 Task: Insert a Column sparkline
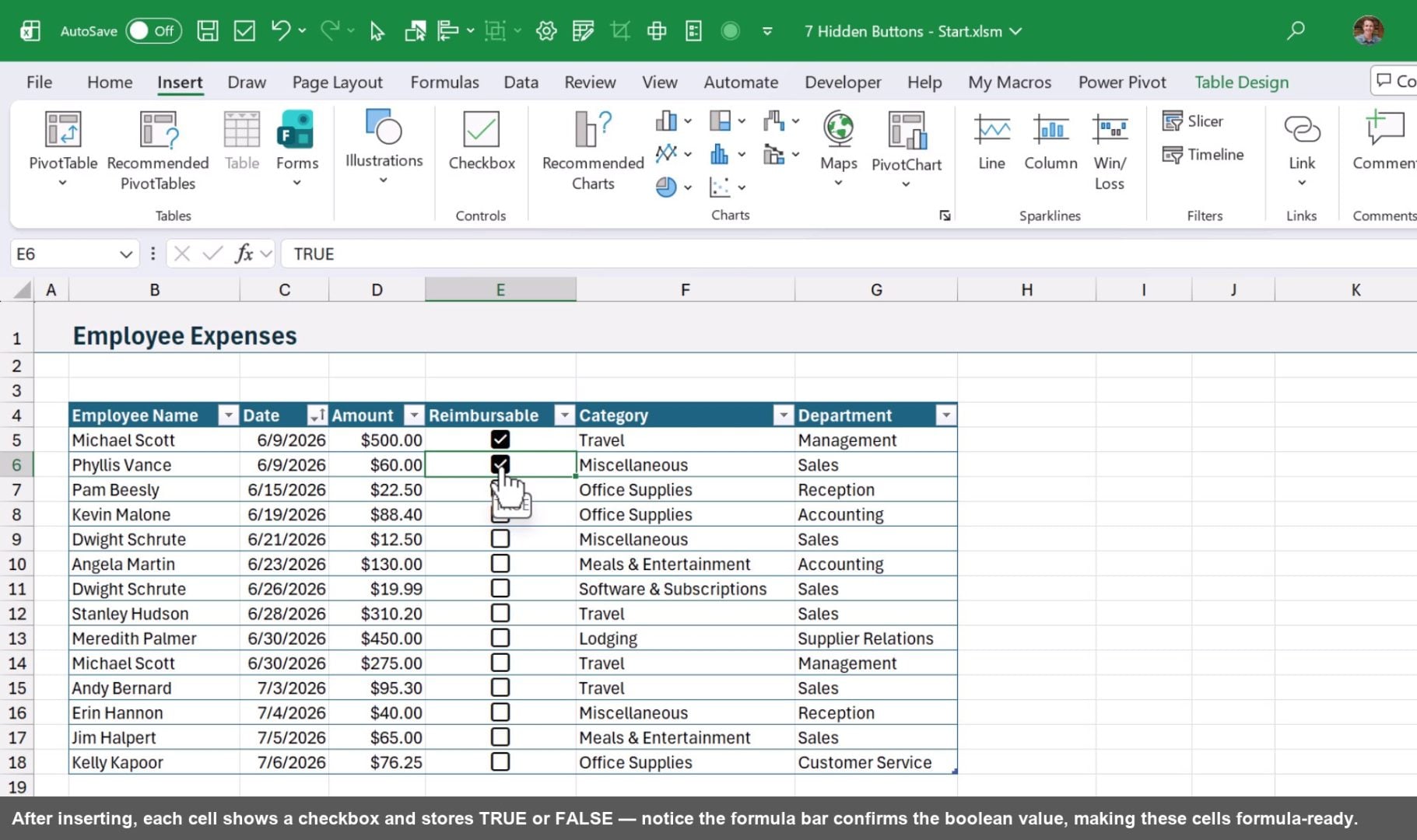pyautogui.click(x=1050, y=142)
